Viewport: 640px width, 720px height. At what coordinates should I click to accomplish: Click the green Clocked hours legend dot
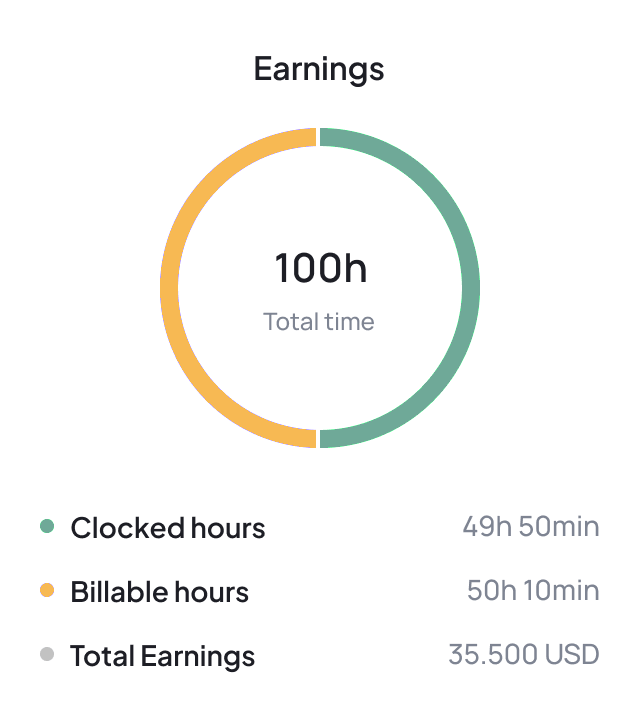(46, 527)
